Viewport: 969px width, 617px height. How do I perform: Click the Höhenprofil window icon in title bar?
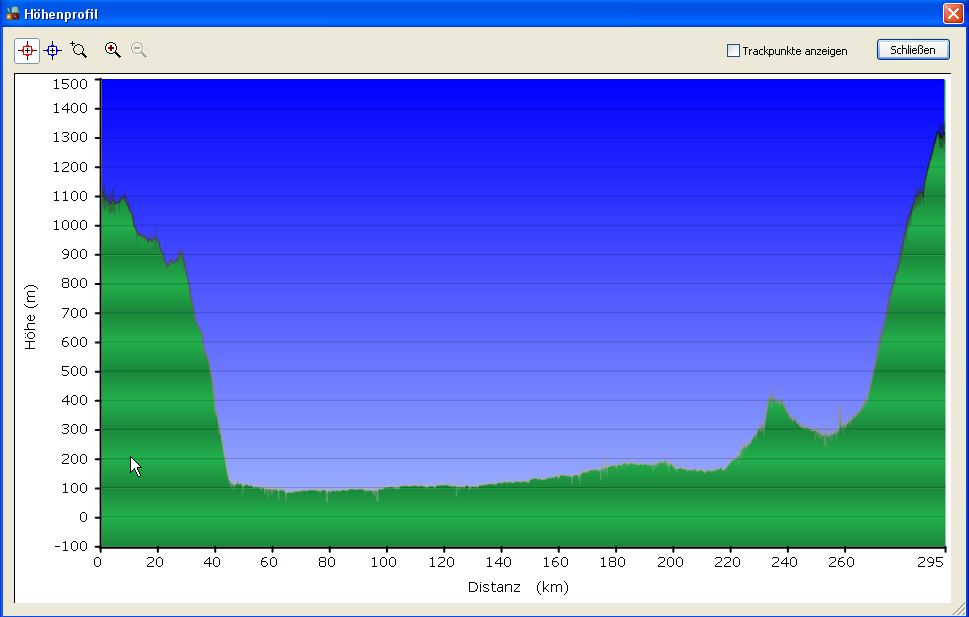(12, 14)
